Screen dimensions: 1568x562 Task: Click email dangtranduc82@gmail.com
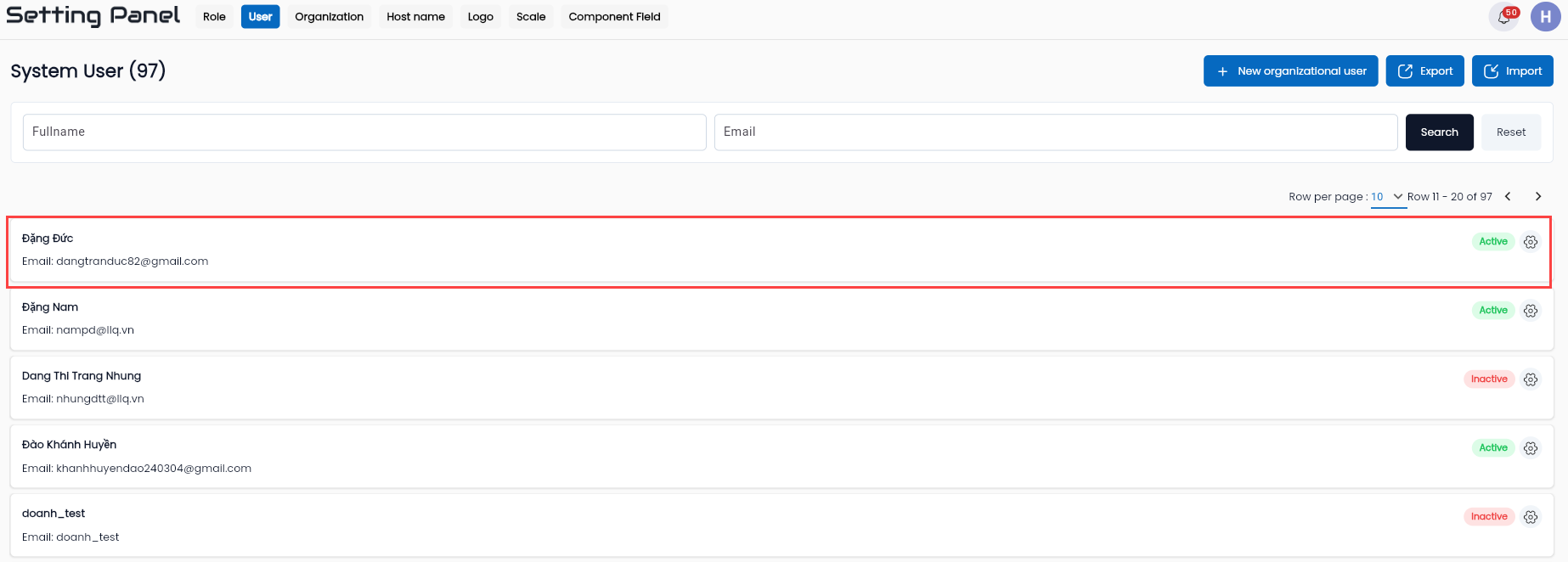pyautogui.click(x=132, y=261)
